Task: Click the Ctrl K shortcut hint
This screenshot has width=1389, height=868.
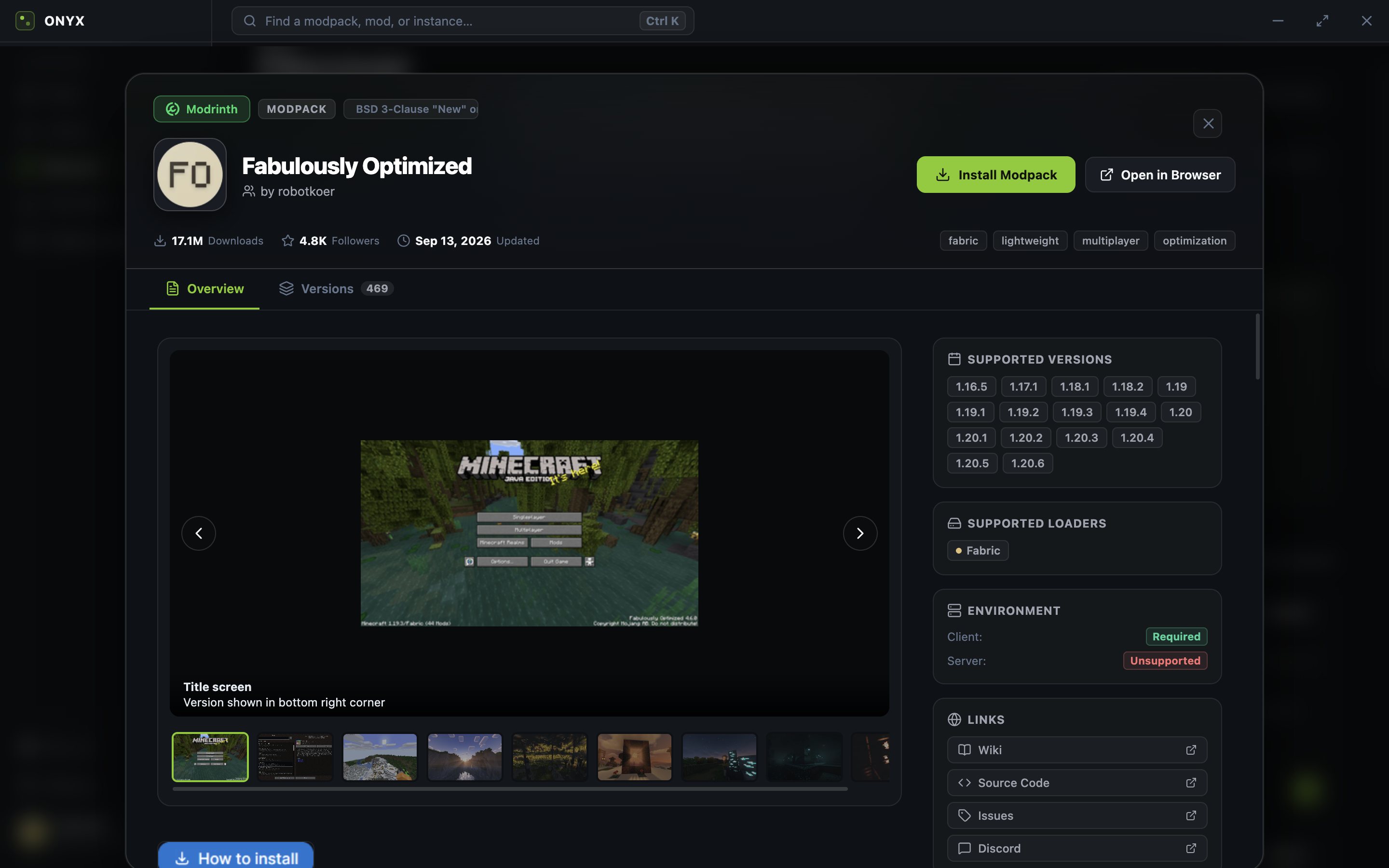Action: pyautogui.click(x=662, y=21)
